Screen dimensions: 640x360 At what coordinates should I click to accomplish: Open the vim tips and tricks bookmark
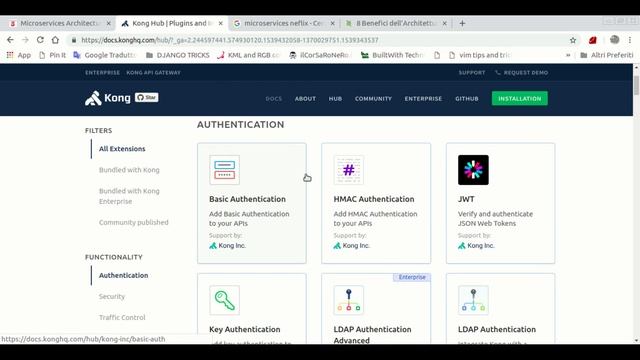(480, 55)
